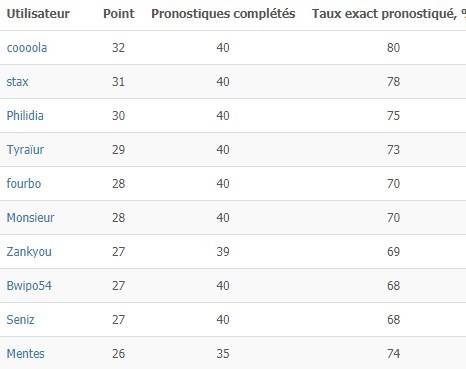Sort by Pronostiques complétés column header
The height and width of the screenshot is (369, 466).
223,14
